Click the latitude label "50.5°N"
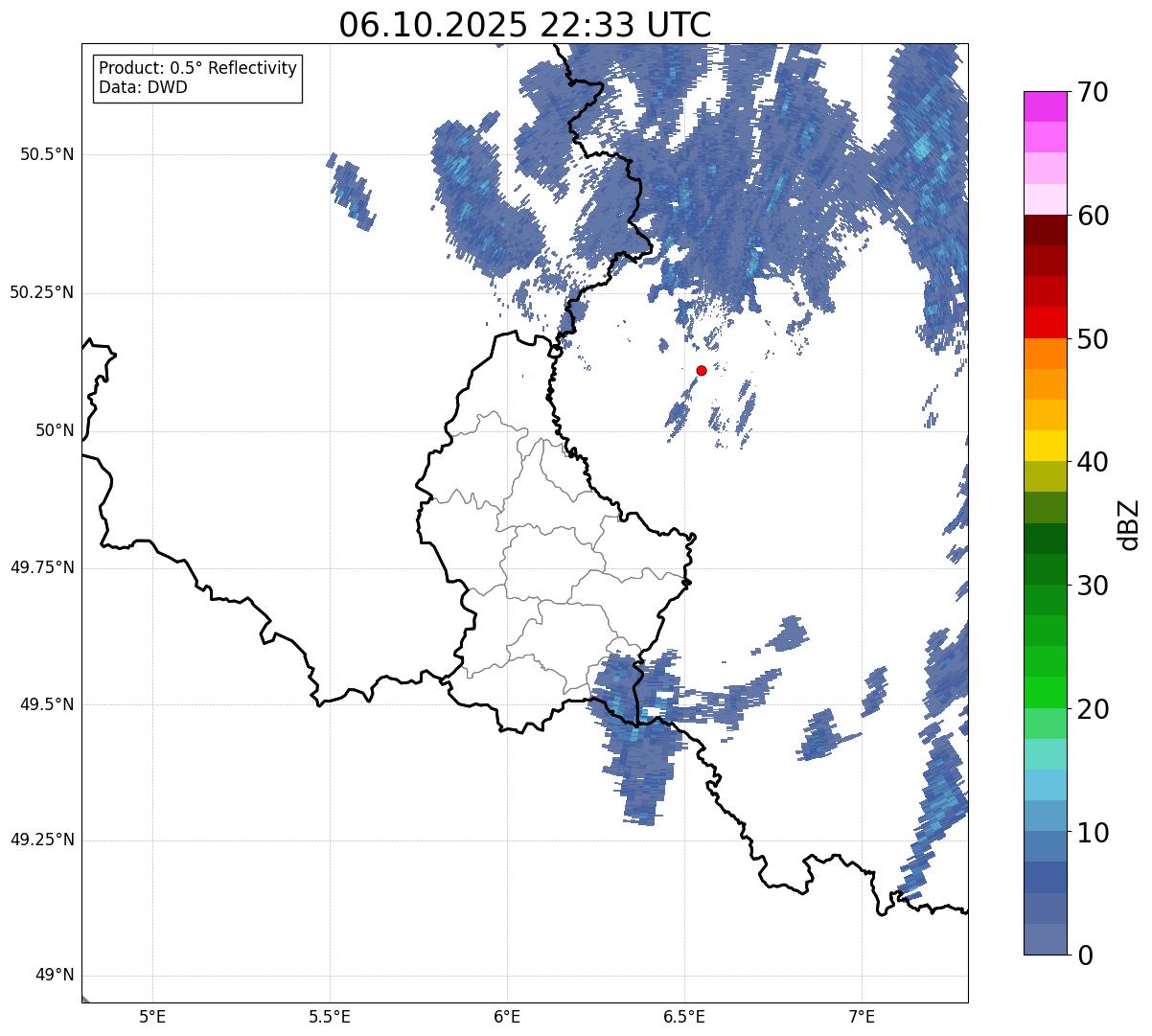 tap(47, 154)
